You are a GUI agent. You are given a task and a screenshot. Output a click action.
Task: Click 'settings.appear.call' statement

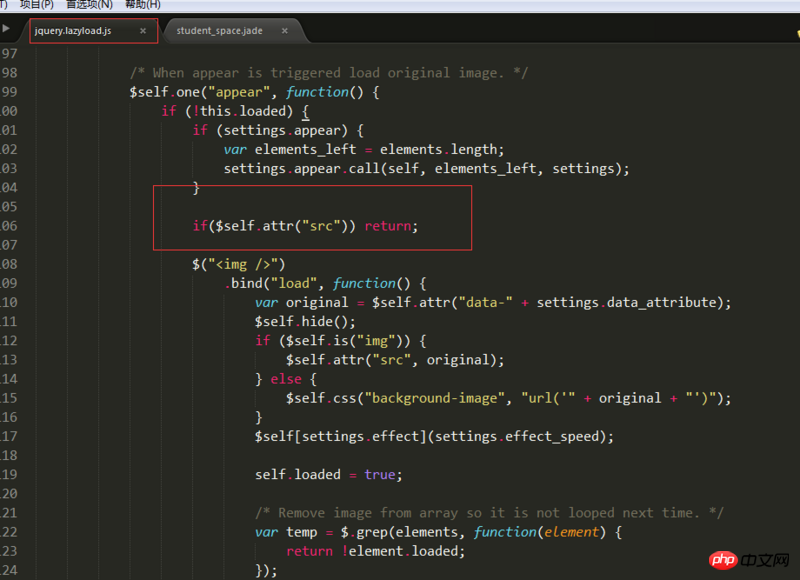pyautogui.click(x=301, y=168)
